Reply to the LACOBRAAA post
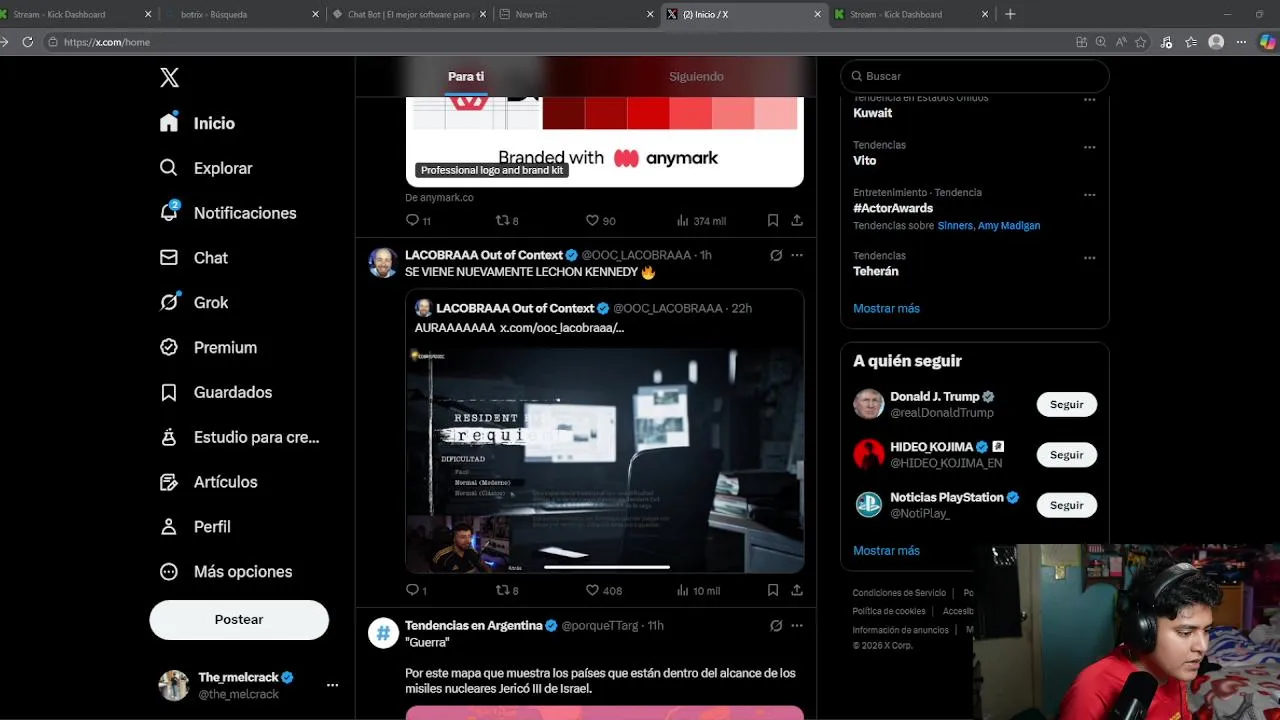This screenshot has width=1280, height=720. pyautogui.click(x=416, y=590)
